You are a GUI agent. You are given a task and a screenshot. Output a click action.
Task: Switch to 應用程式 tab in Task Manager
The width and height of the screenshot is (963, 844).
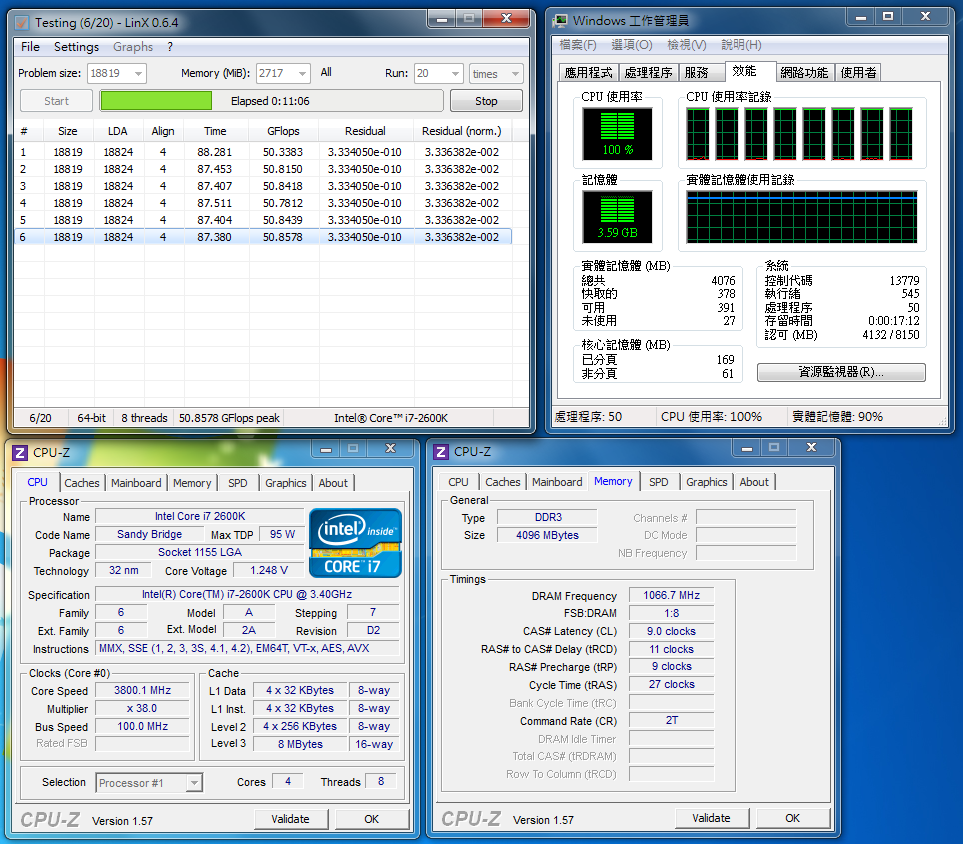[x=588, y=72]
